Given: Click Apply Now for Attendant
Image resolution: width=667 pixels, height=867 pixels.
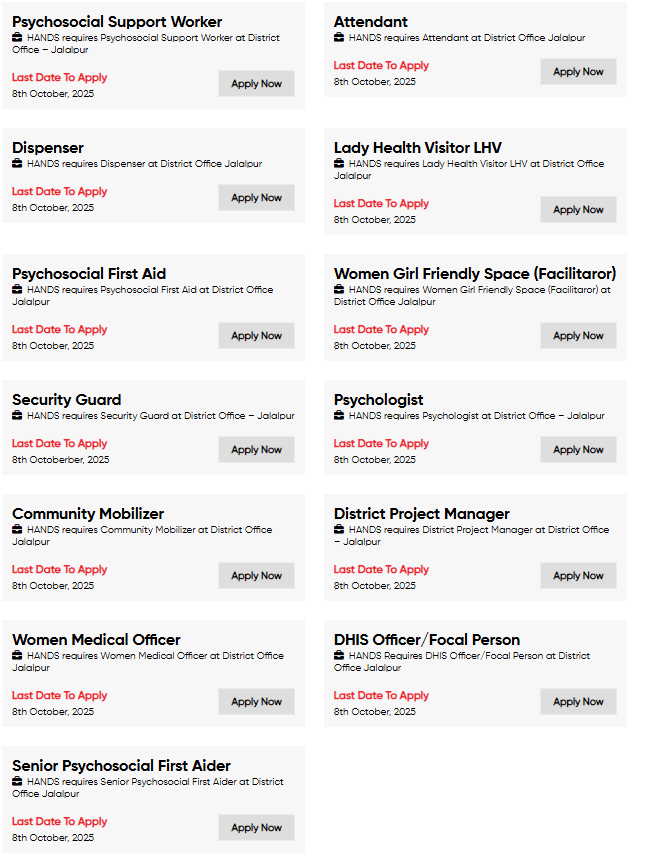Looking at the screenshot, I should pos(578,71).
